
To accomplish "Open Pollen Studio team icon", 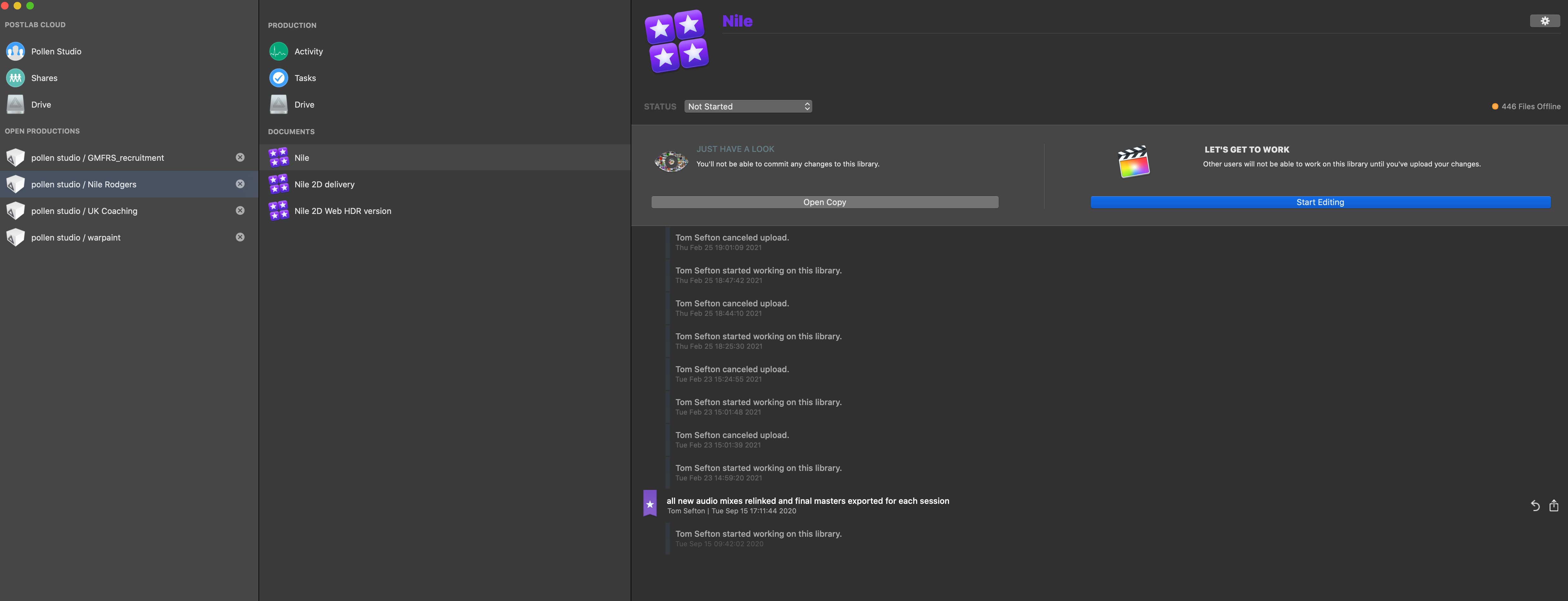I will pyautogui.click(x=15, y=51).
